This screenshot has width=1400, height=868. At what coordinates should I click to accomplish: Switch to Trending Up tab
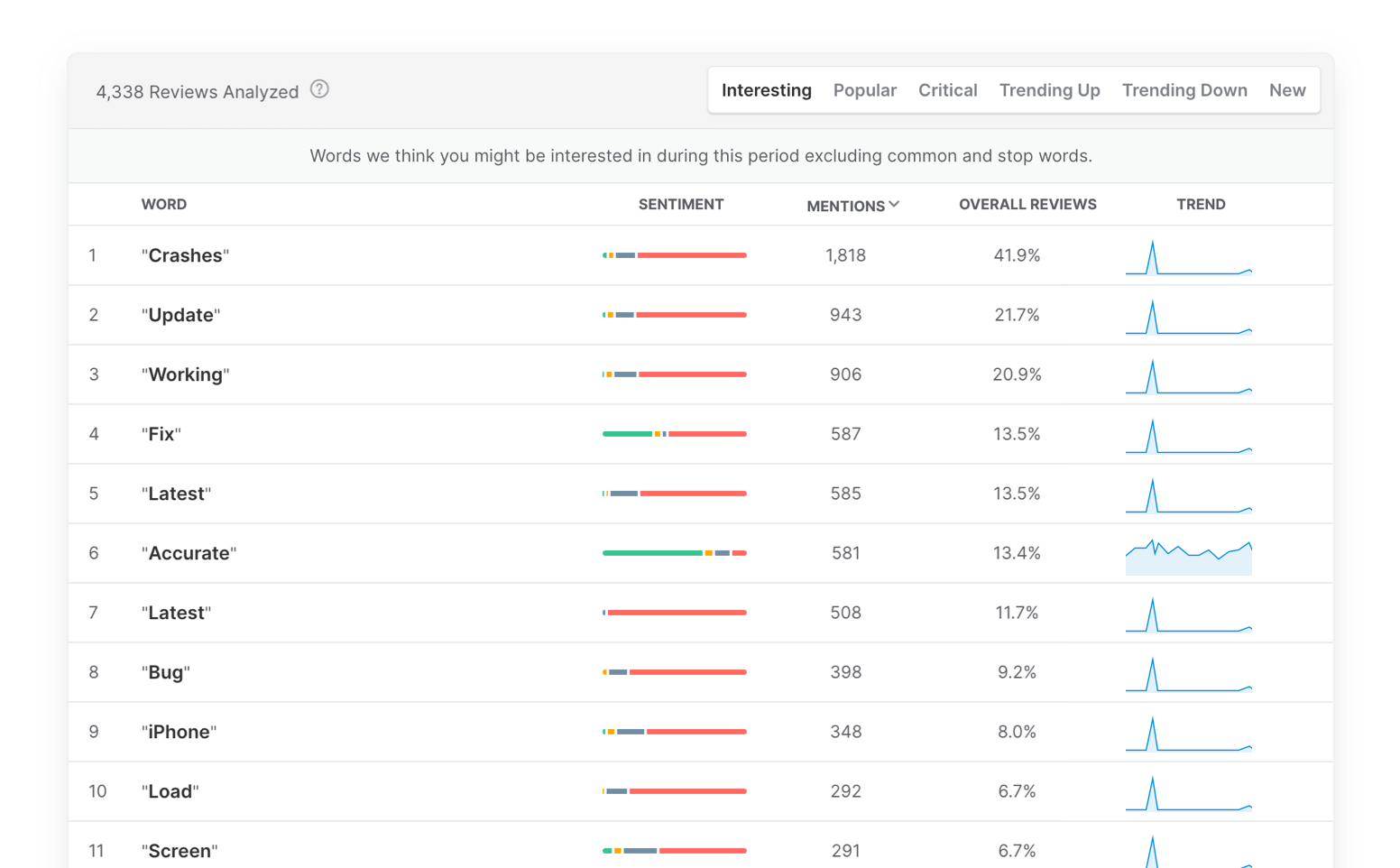pyautogui.click(x=1050, y=90)
